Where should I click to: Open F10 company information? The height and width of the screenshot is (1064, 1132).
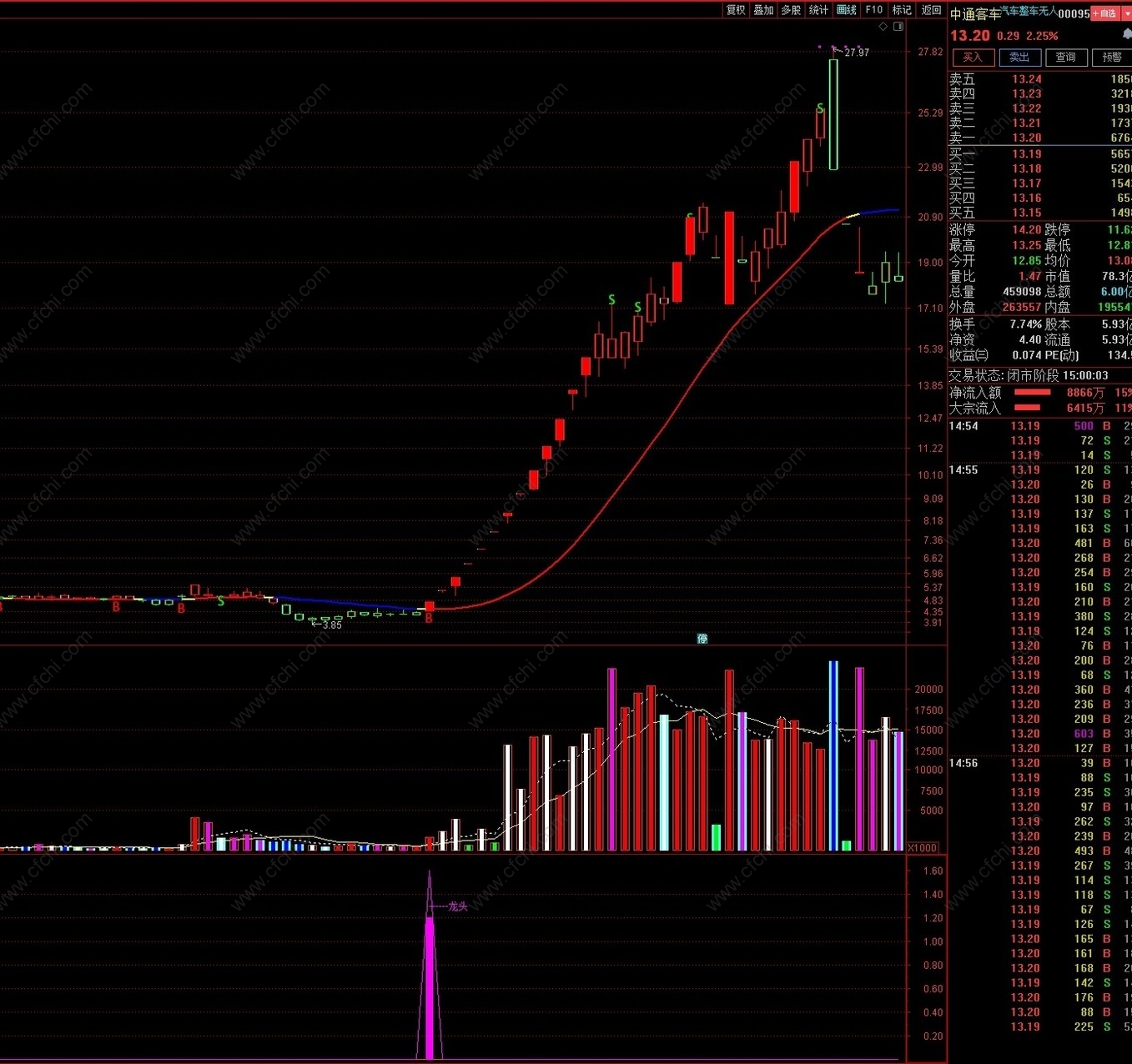[x=873, y=10]
